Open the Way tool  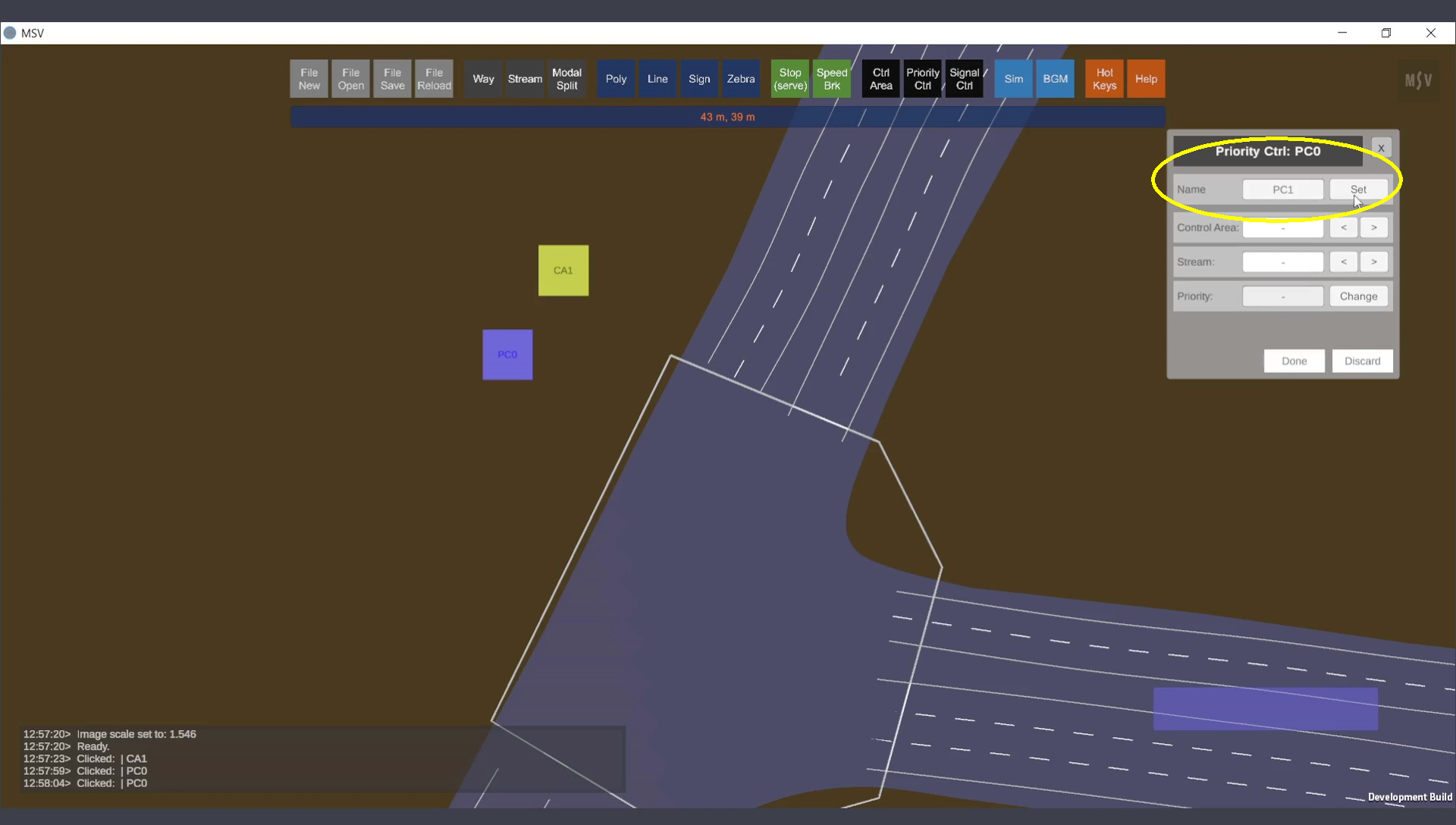483,79
